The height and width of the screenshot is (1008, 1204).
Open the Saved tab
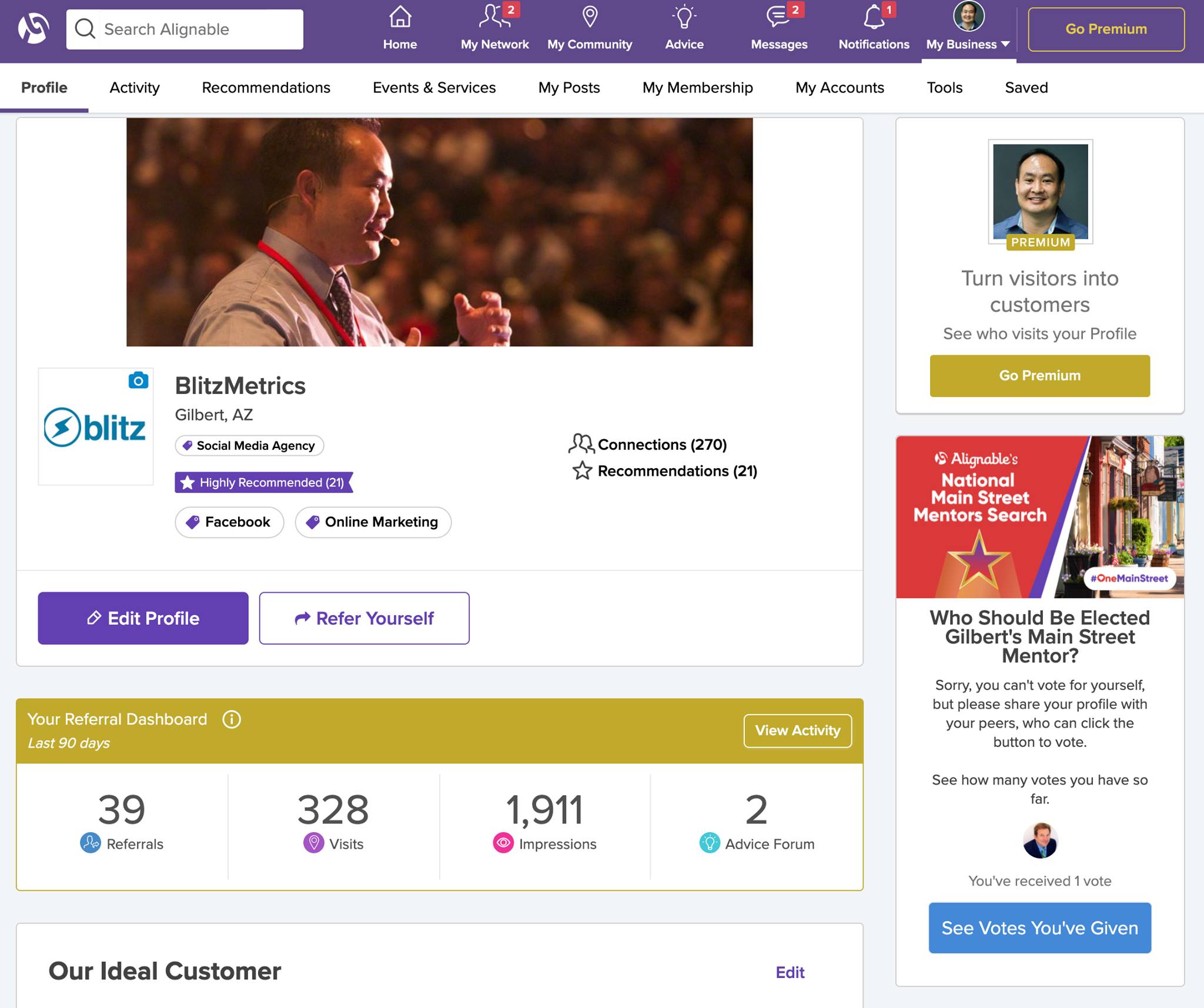pos(1026,88)
